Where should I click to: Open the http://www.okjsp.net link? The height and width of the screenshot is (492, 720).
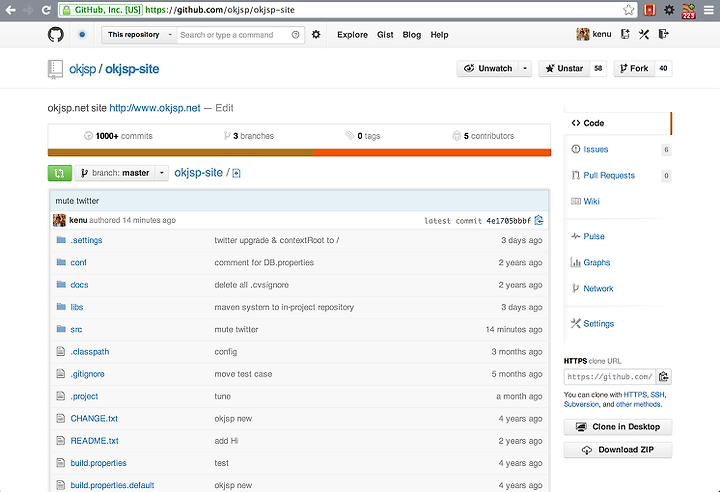155,108
